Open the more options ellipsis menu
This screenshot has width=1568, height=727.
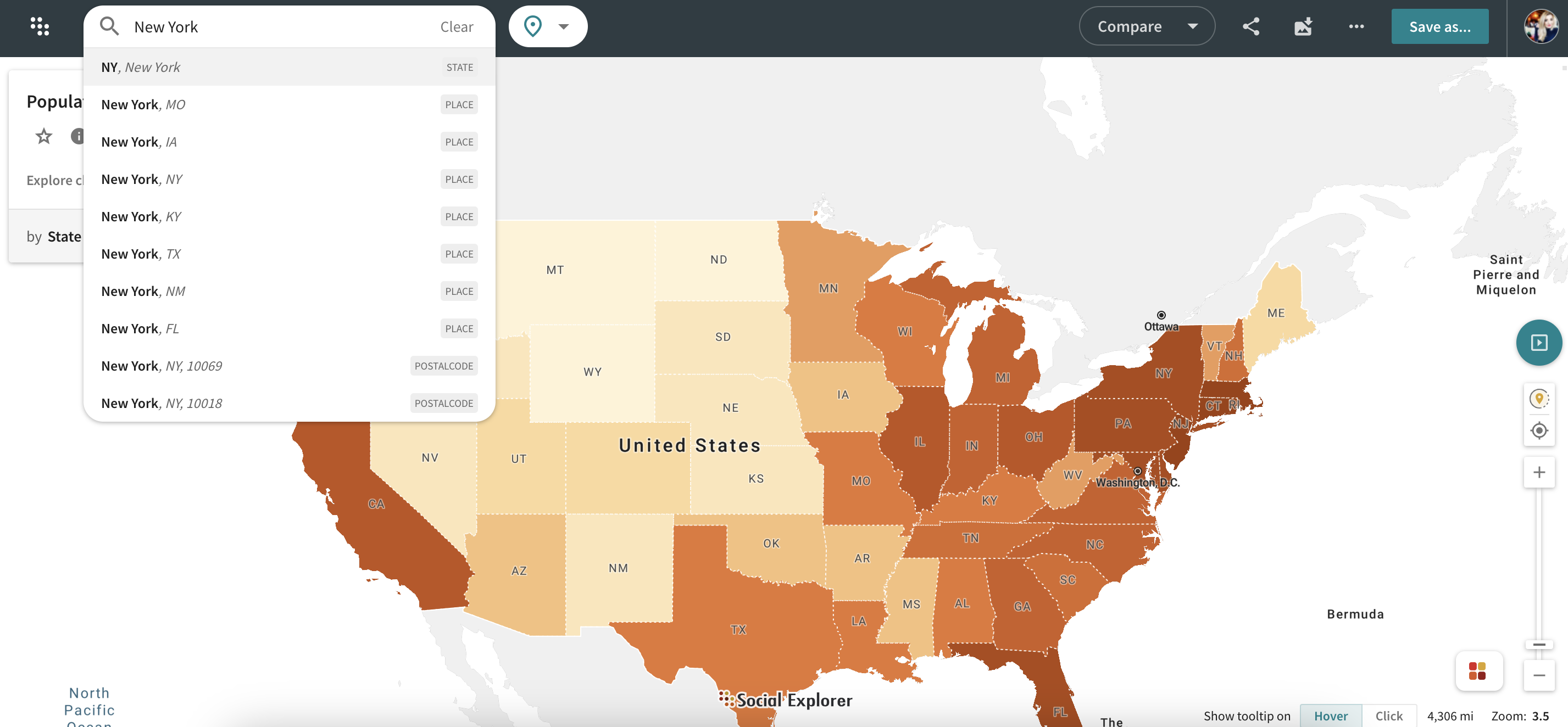tap(1355, 26)
